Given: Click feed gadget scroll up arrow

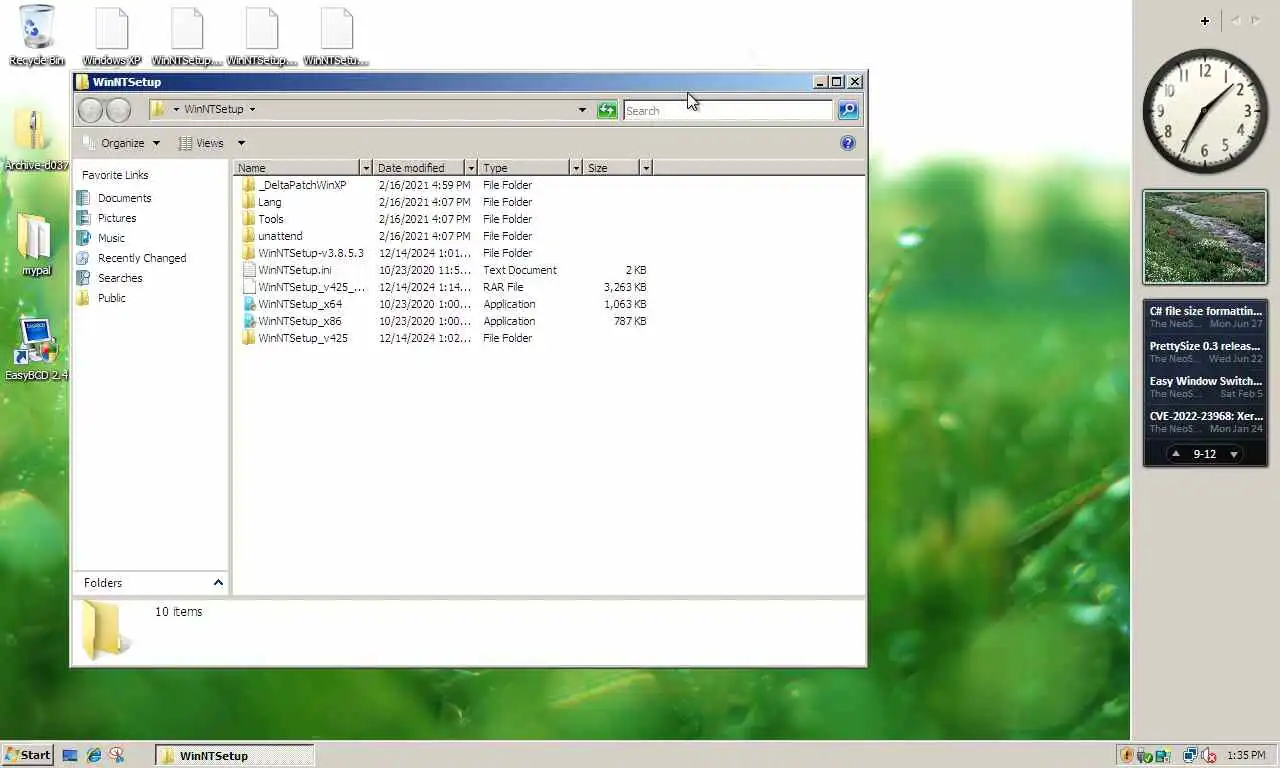Looking at the screenshot, I should tap(1176, 454).
